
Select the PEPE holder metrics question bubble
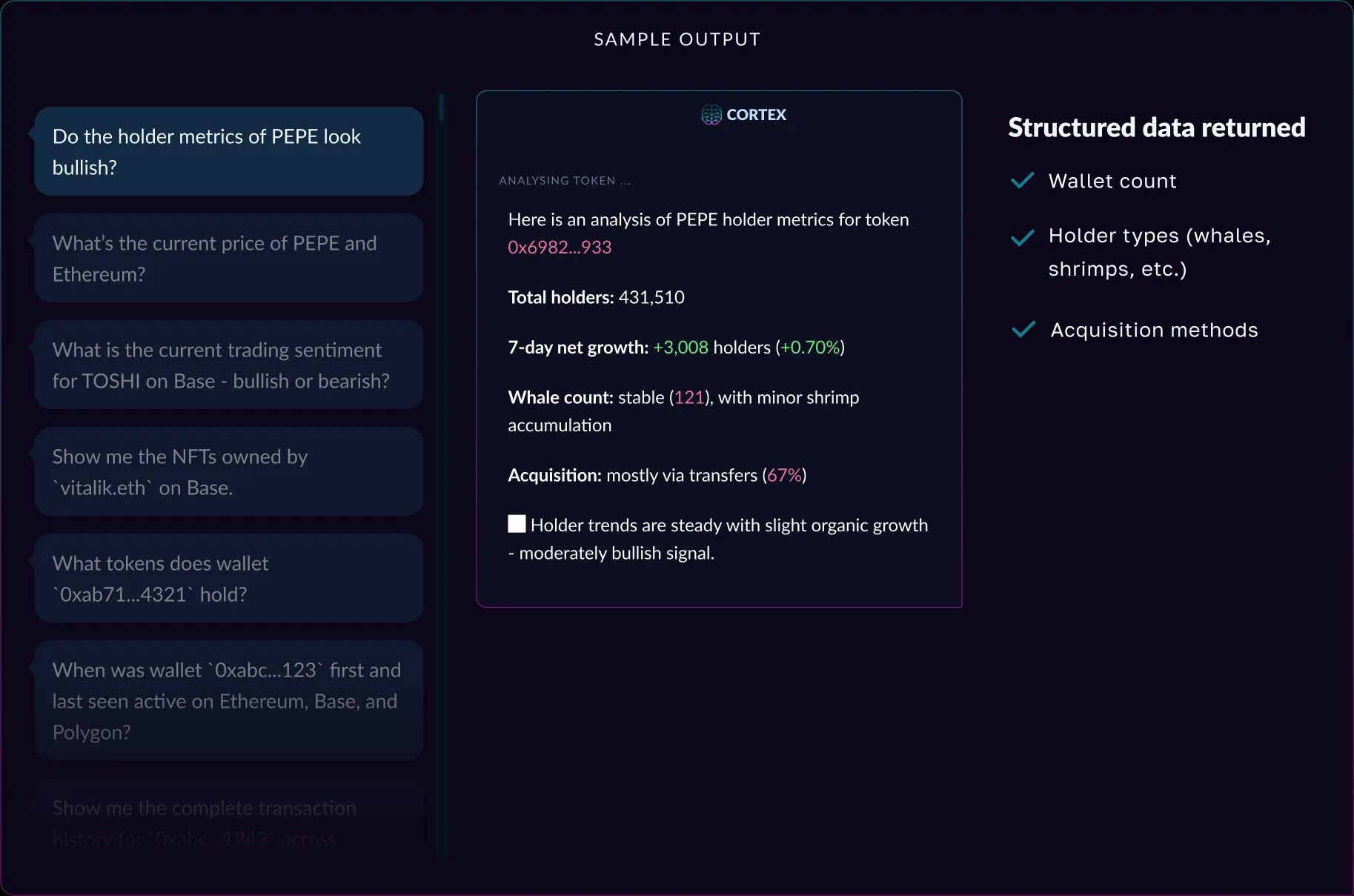tap(228, 151)
